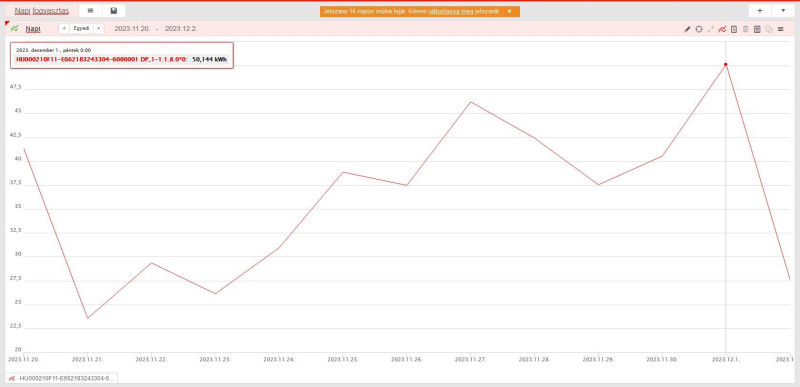Click the 2023.11.21. axis label
The width and height of the screenshot is (800, 387).
pos(87,359)
